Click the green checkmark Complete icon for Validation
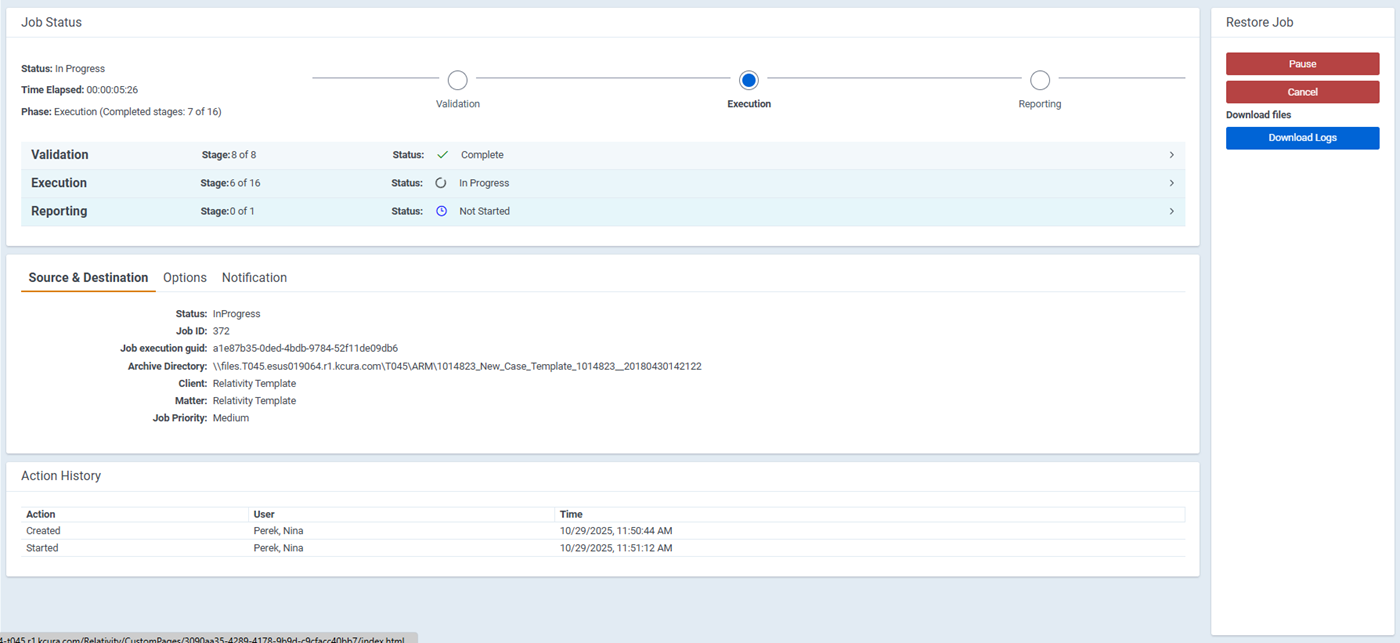 (x=443, y=155)
